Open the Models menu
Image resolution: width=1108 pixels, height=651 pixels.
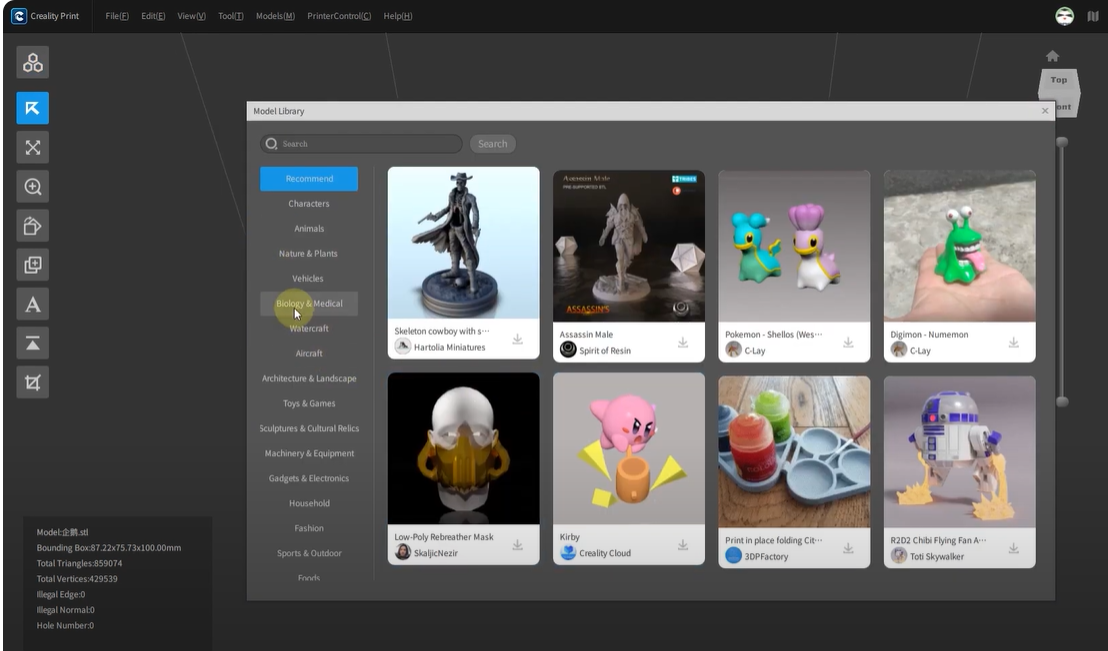(x=275, y=16)
